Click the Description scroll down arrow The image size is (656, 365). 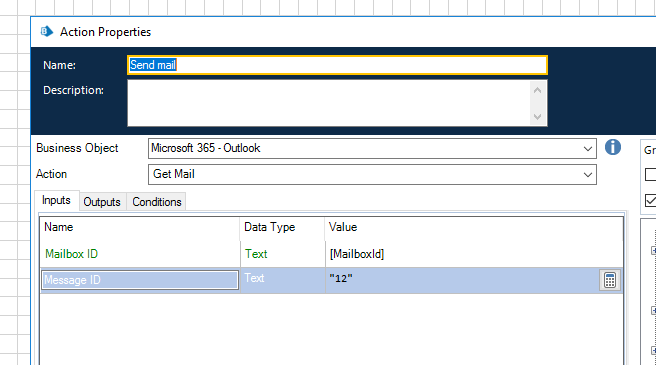[538, 117]
